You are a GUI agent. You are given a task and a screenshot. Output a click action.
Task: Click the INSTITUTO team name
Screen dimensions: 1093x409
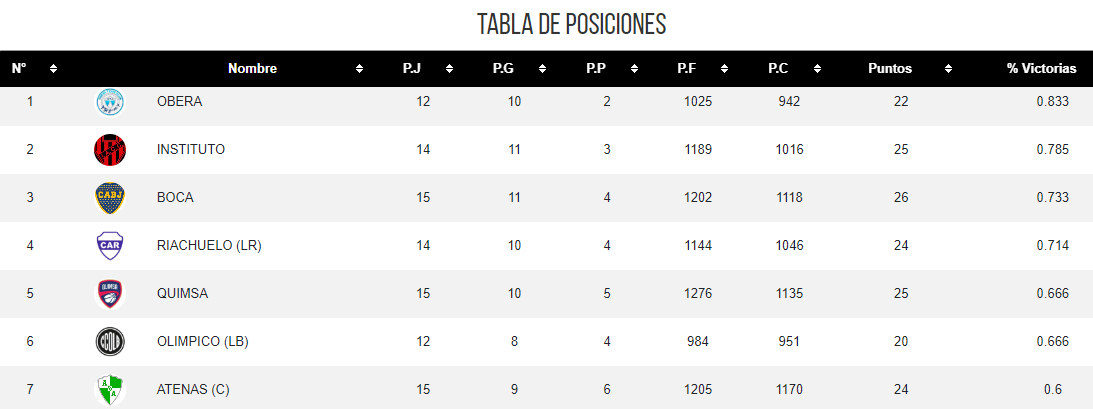[x=191, y=150]
